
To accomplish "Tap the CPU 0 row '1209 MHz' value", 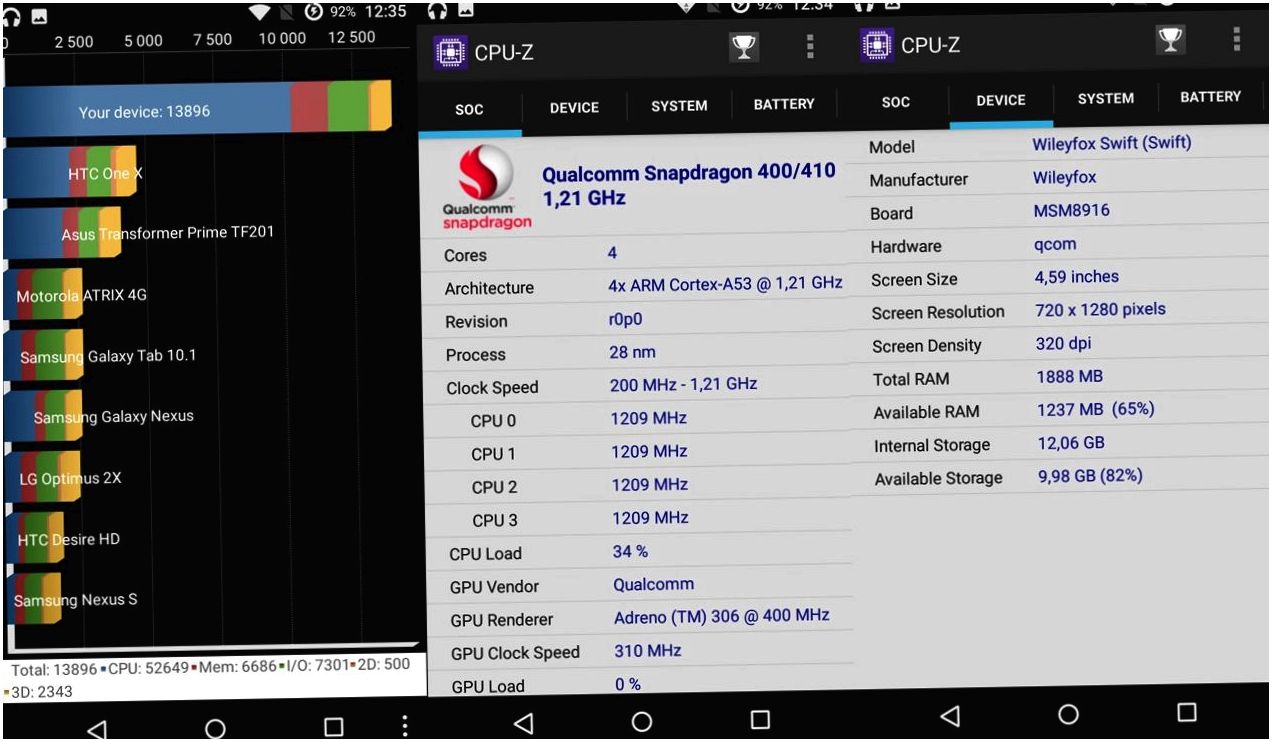I will pos(649,418).
